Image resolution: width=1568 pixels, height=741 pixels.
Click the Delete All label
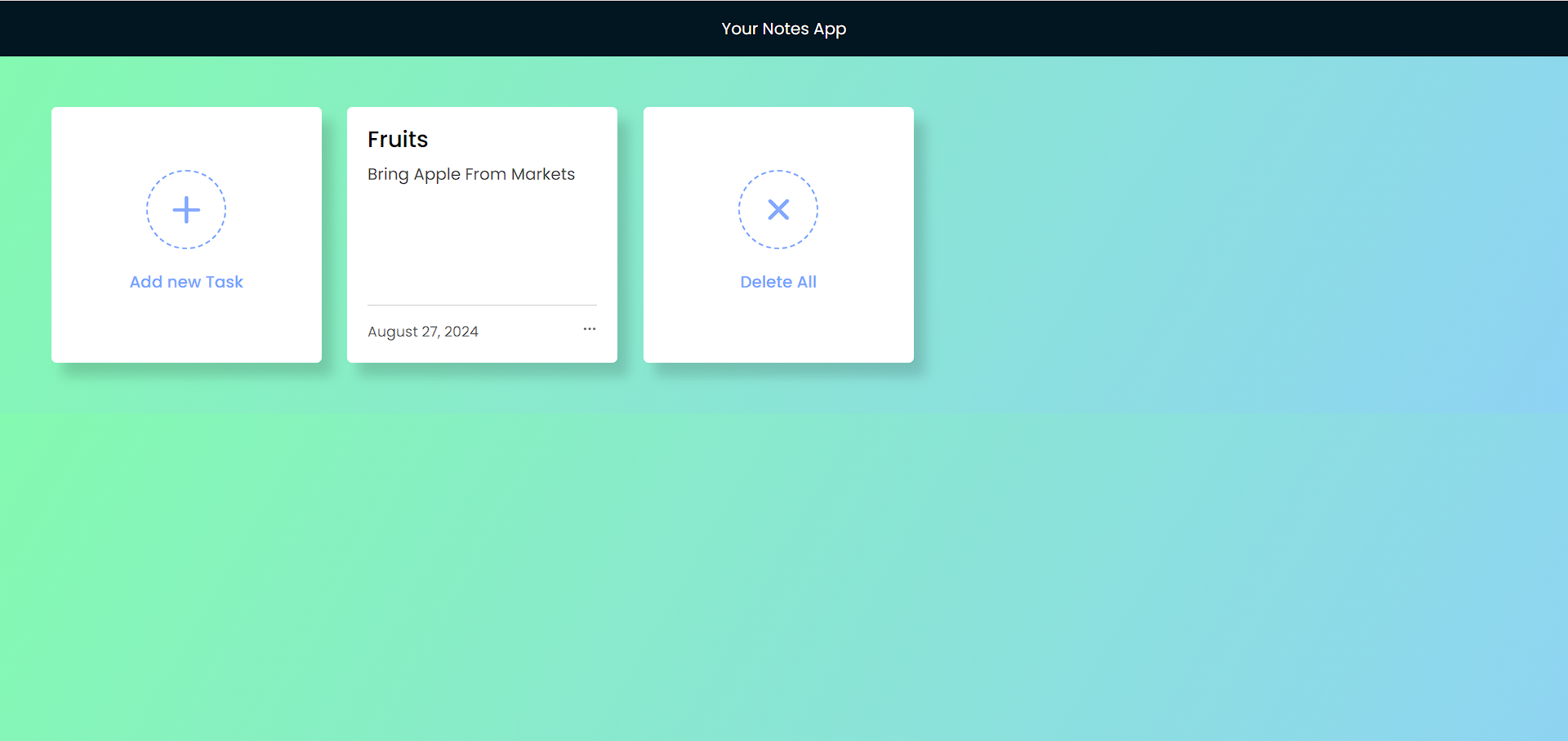[778, 282]
